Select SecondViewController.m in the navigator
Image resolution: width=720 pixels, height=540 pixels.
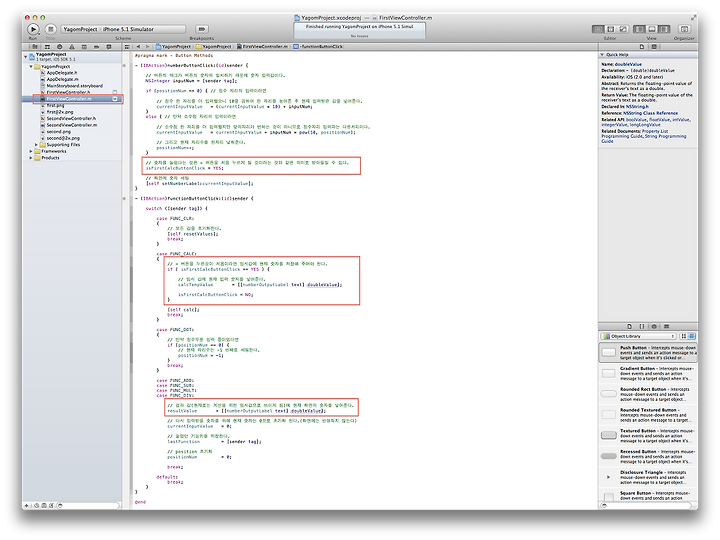[x=73, y=124]
